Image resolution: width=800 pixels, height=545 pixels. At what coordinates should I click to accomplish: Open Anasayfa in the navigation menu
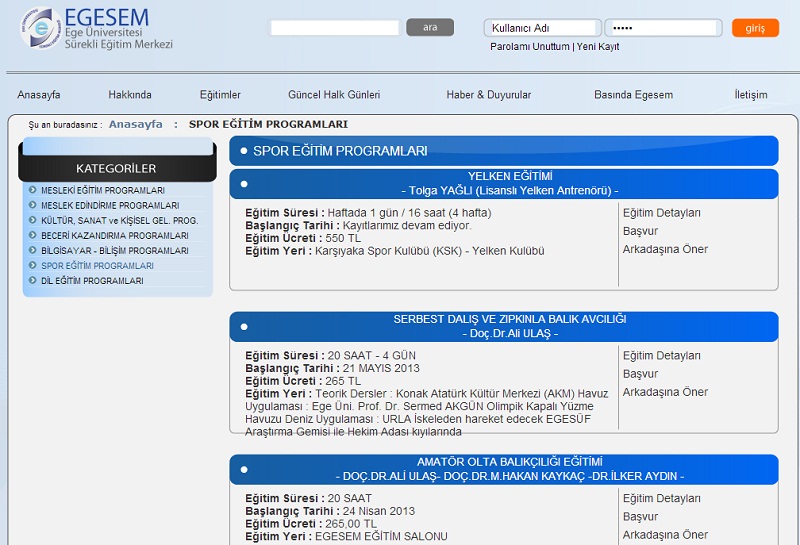[39, 94]
